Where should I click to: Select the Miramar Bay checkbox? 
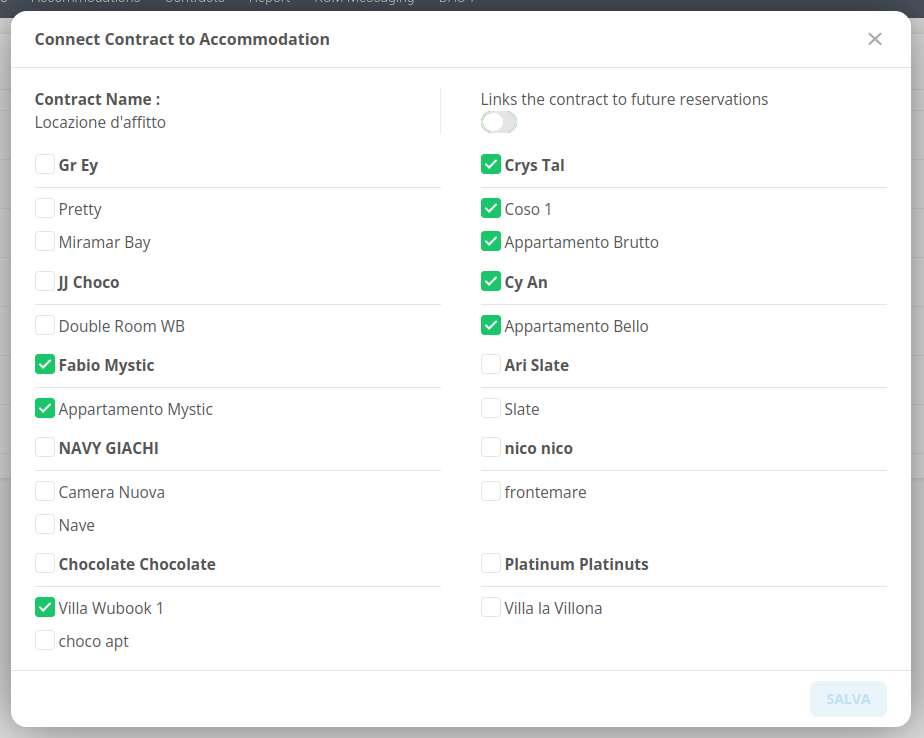click(x=45, y=241)
